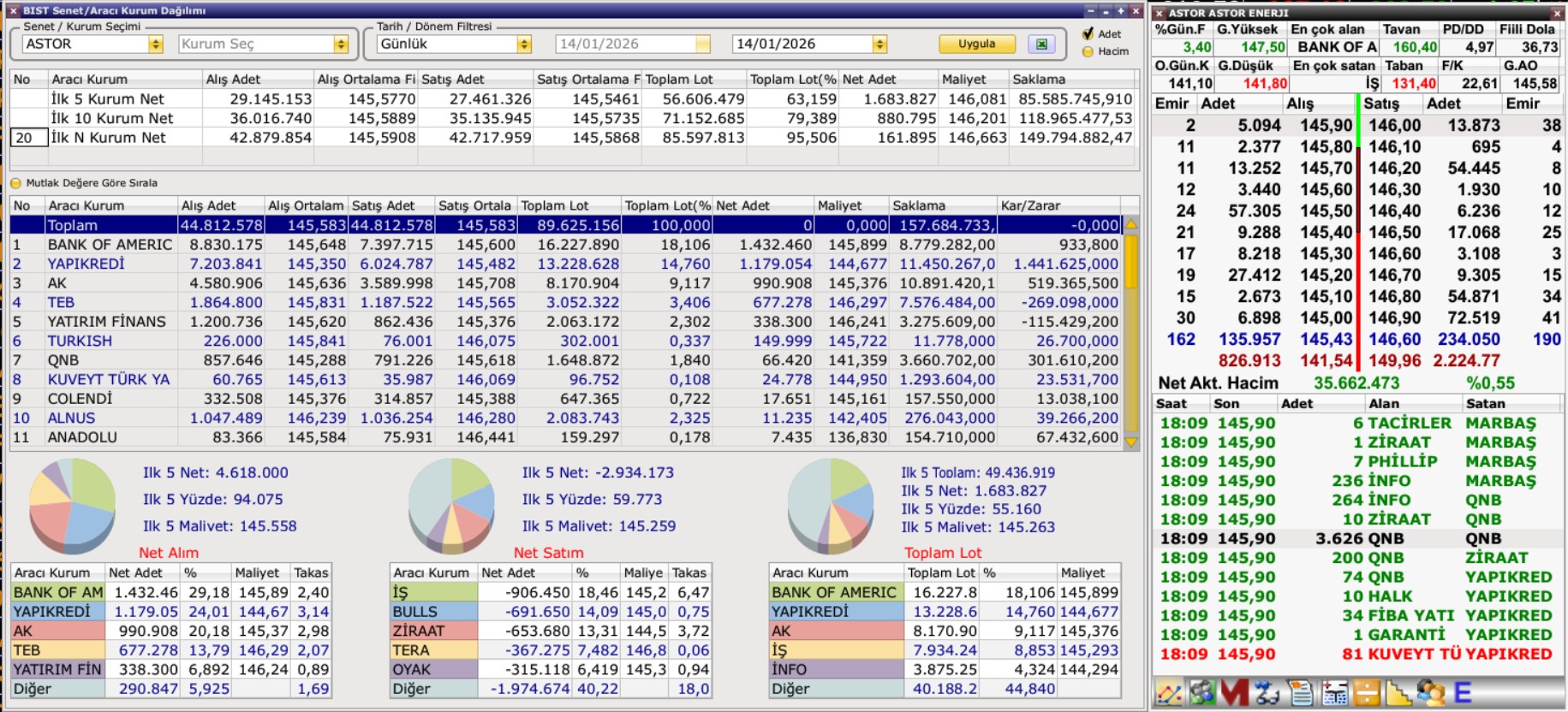Screen dimensions: 1568x712
Task: Click the red M icon in bottom toolbar
Action: pos(1234,692)
